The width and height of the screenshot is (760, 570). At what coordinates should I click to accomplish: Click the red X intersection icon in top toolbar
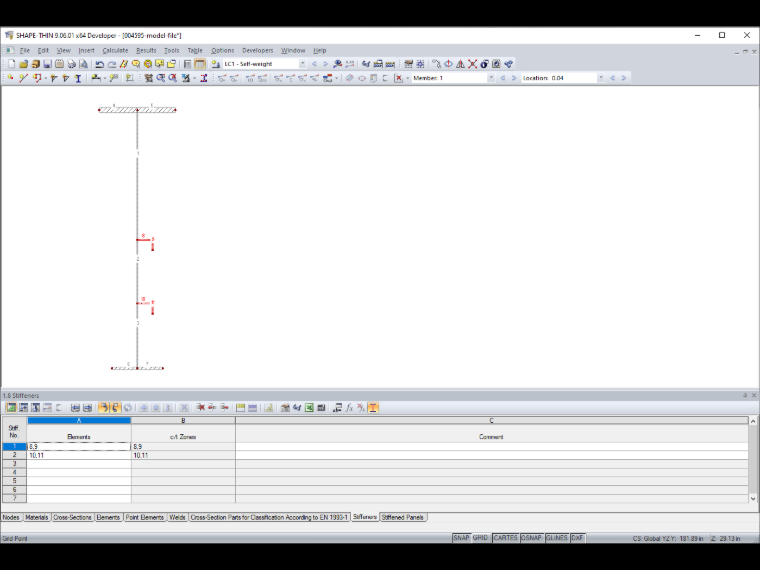tap(473, 64)
